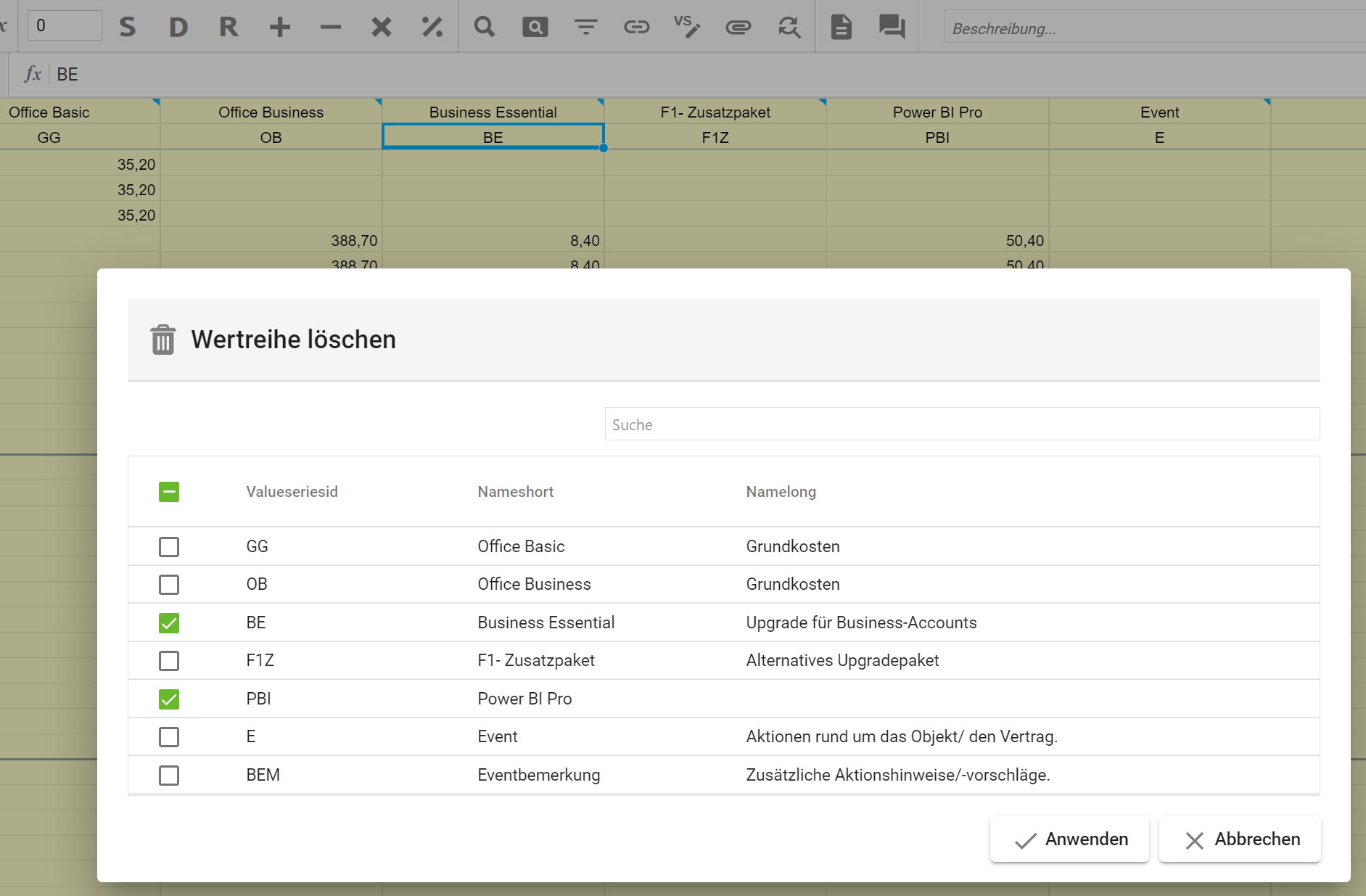Sort by the Nameshort column header
Screen dimensions: 1366x896
(515, 492)
